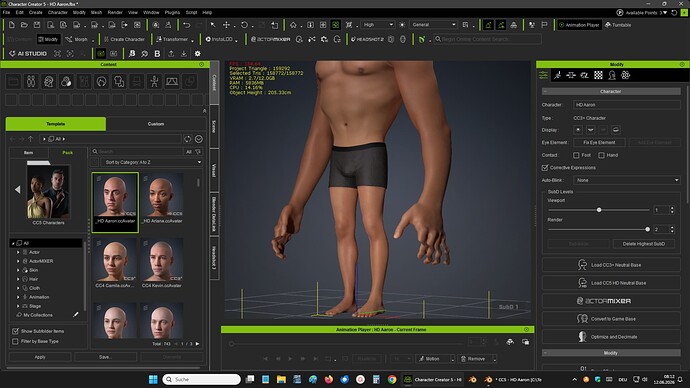Enable Foot contact checkbox
This screenshot has width=690, height=388.
click(576, 155)
